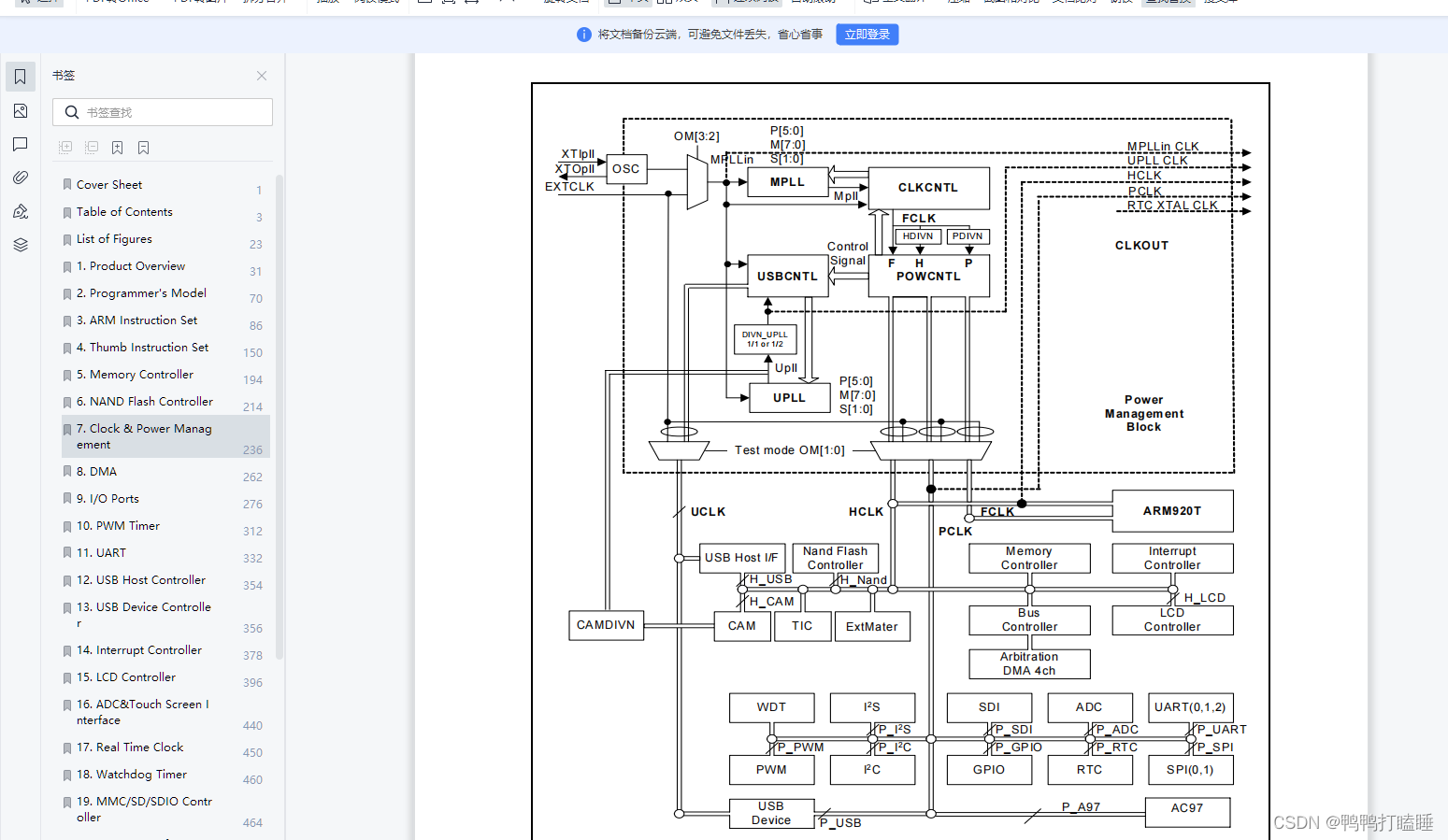The image size is (1448, 840).
Task: Open the thumbnails panel icon
Action: pos(21,111)
